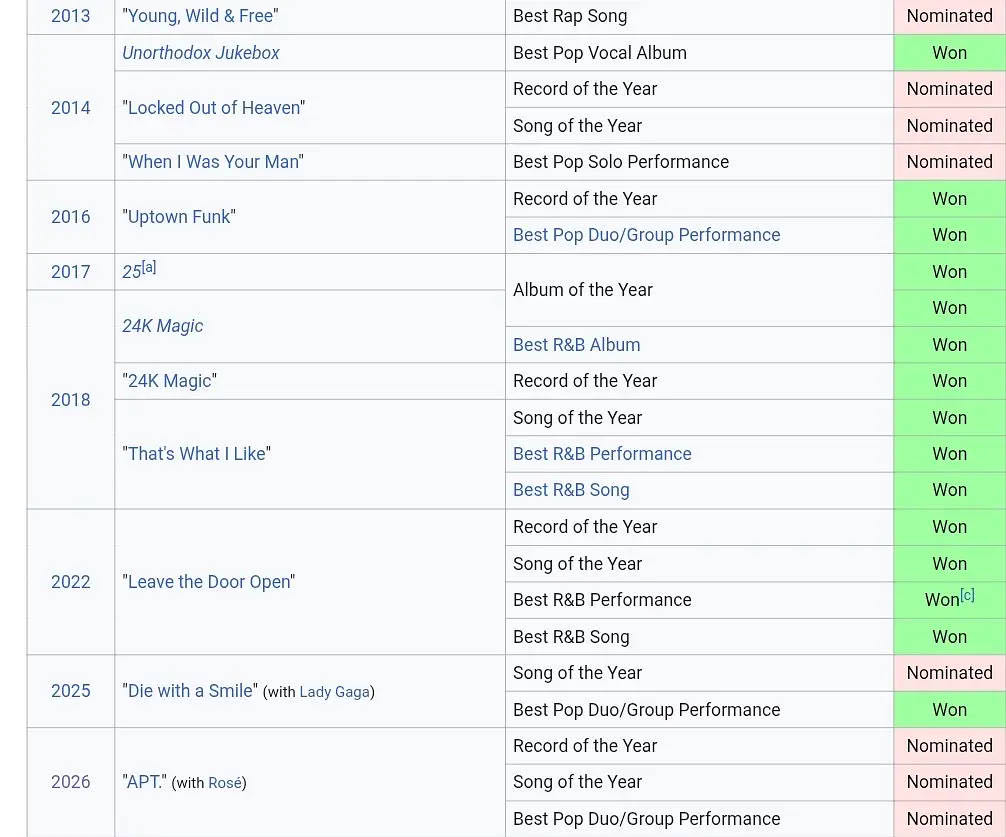Screen dimensions: 1006x837
Task: Open the 24K Magic album link
Action: point(162,326)
